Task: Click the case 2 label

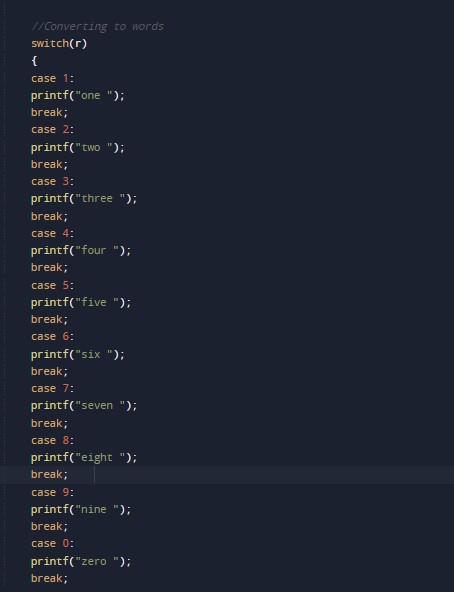Action: point(53,130)
